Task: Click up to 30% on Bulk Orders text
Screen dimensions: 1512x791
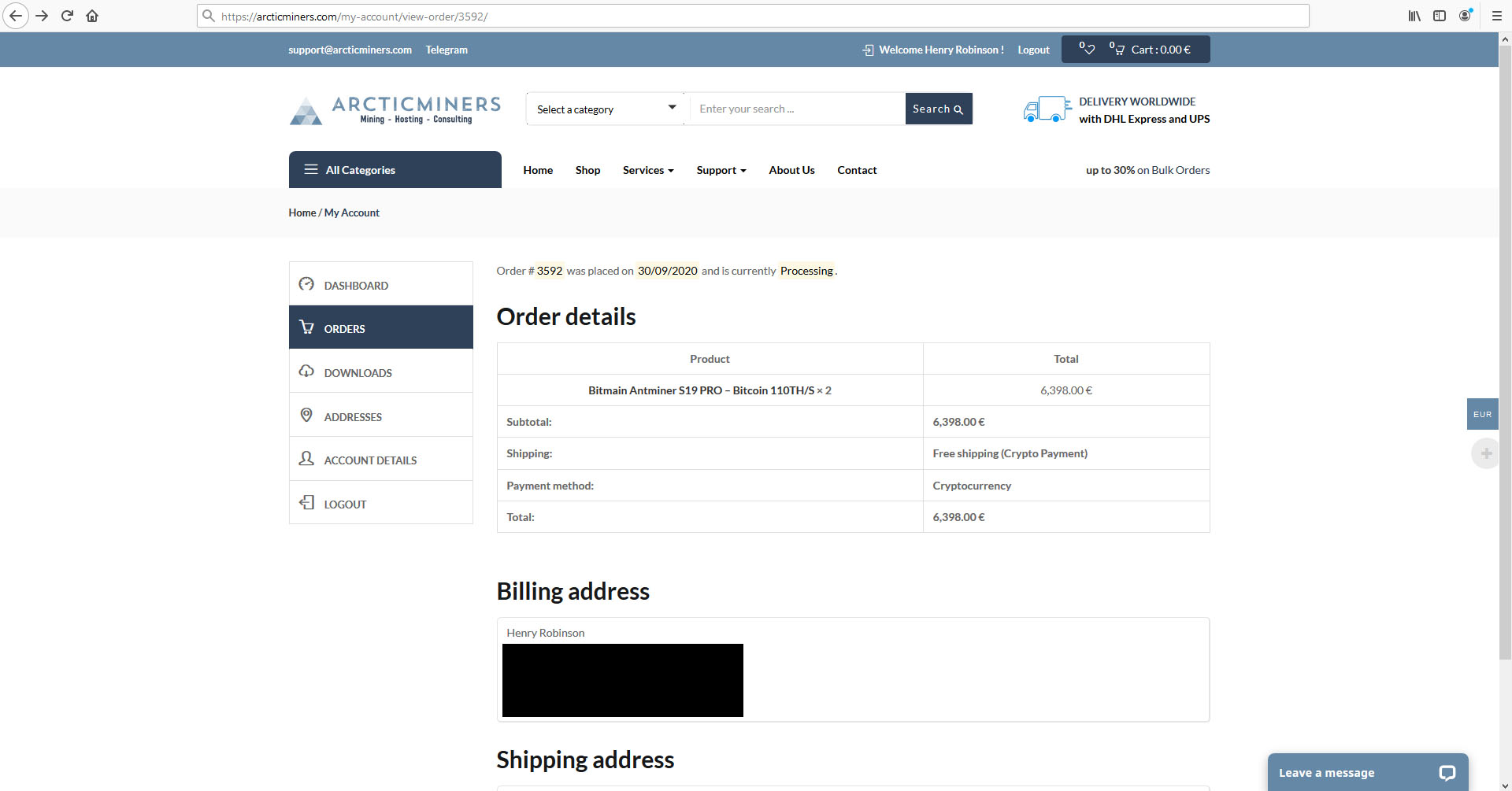Action: coord(1148,170)
